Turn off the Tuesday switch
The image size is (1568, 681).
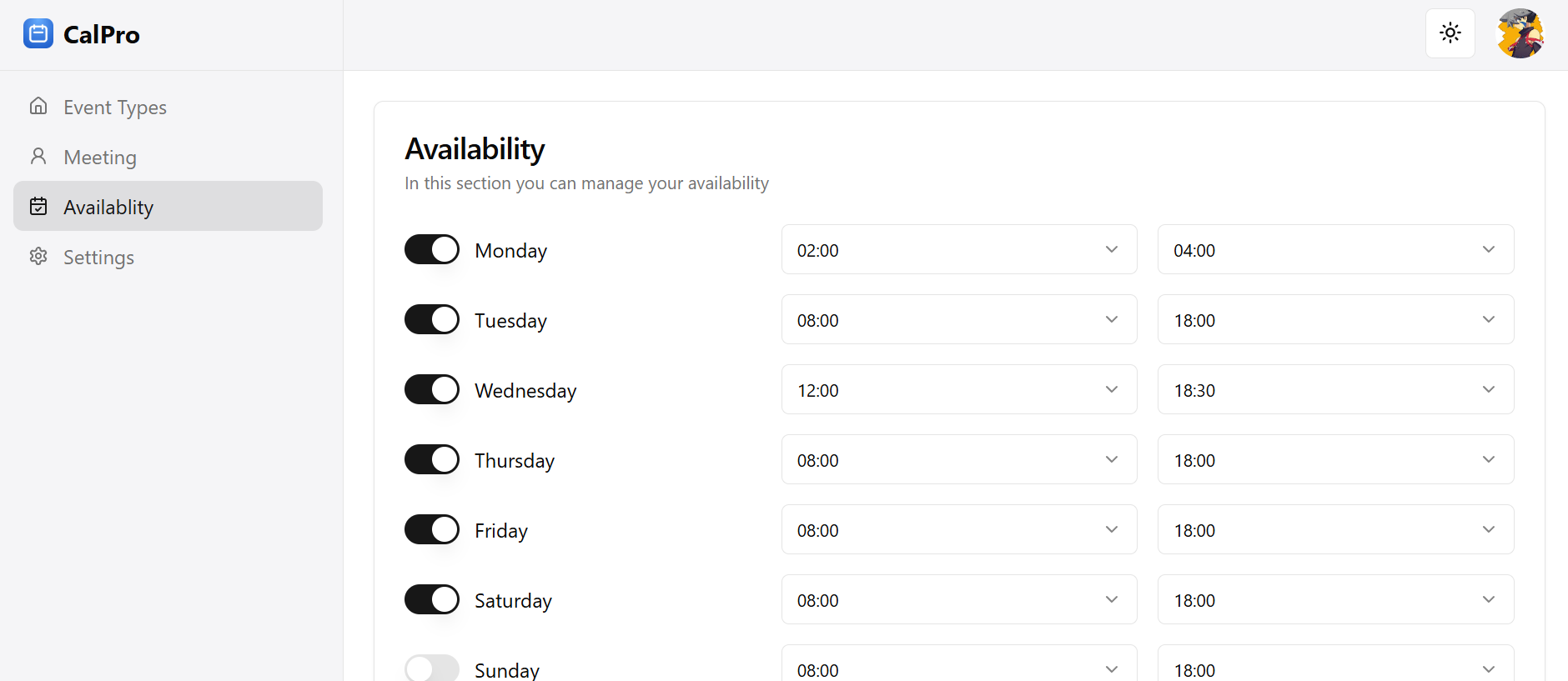[x=432, y=319]
